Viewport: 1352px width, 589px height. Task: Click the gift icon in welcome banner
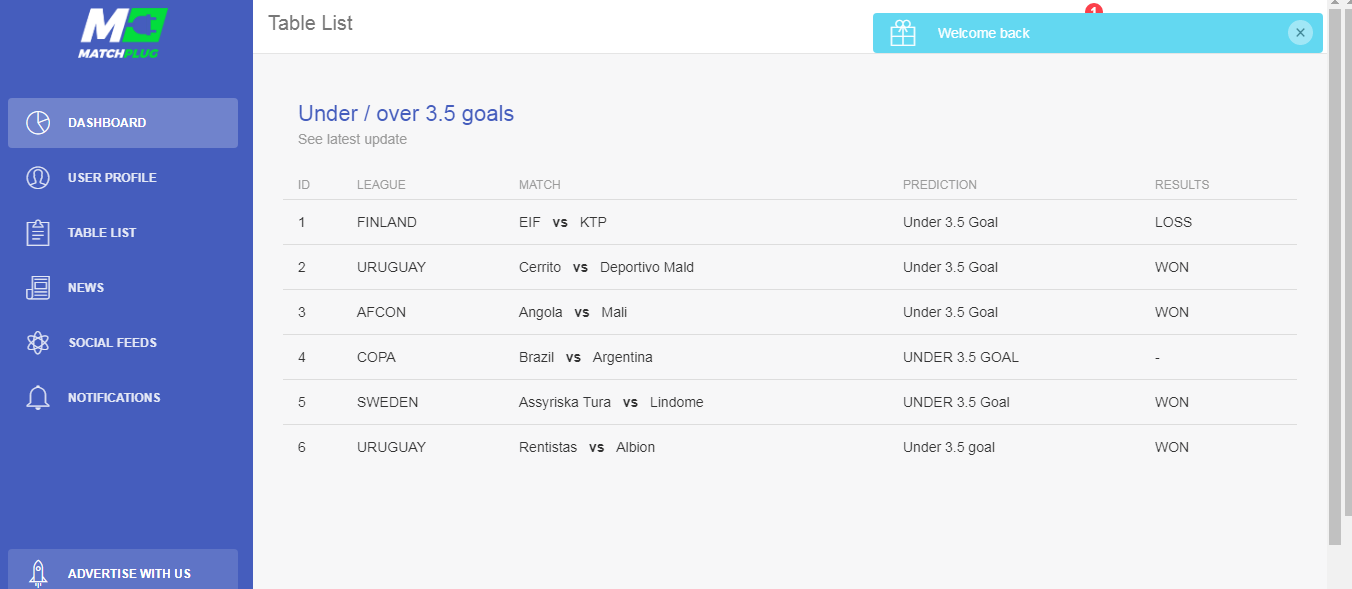903,33
